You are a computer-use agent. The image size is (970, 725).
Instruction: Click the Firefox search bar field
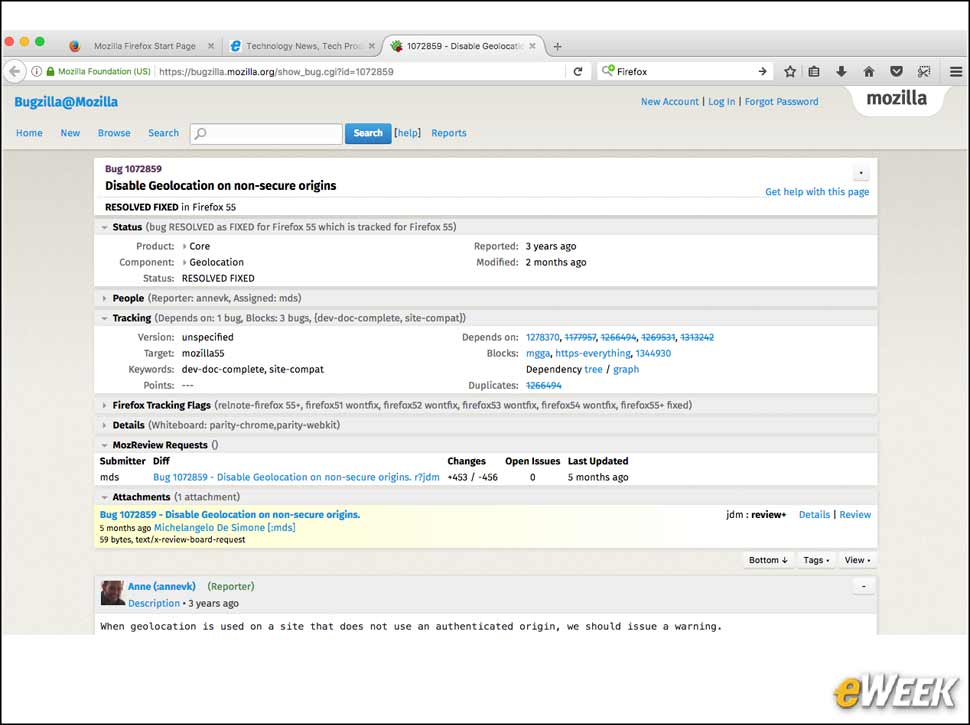[685, 72]
